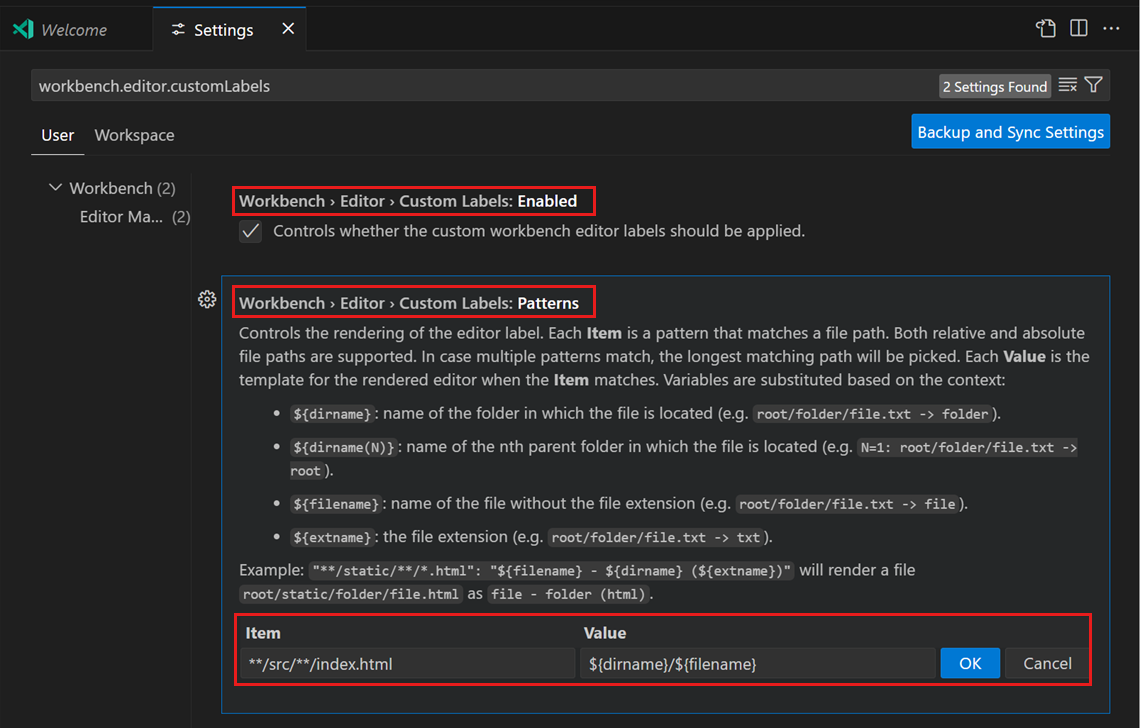Open the settings filter funnel
The image size is (1140, 728).
point(1093,85)
